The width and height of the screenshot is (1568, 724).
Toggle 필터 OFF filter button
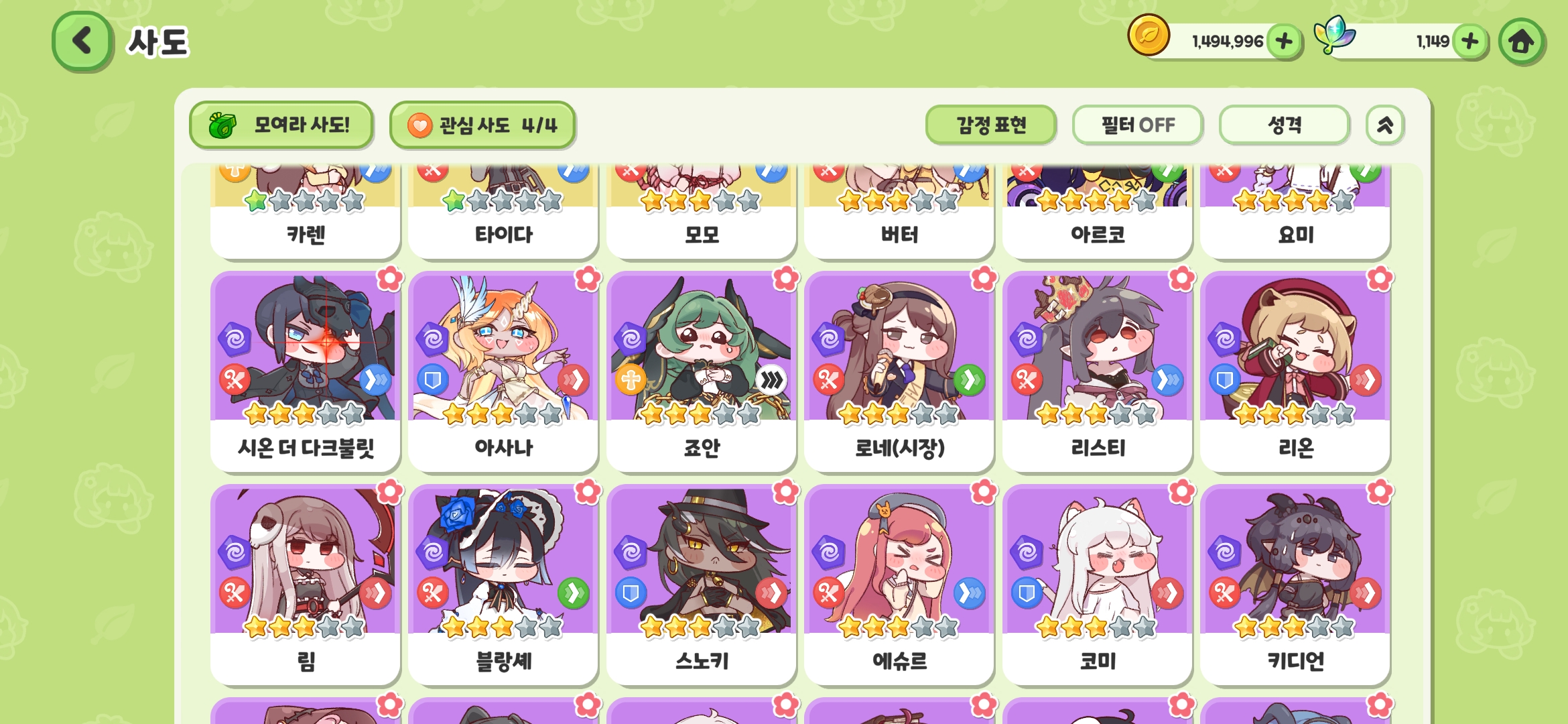click(1138, 125)
